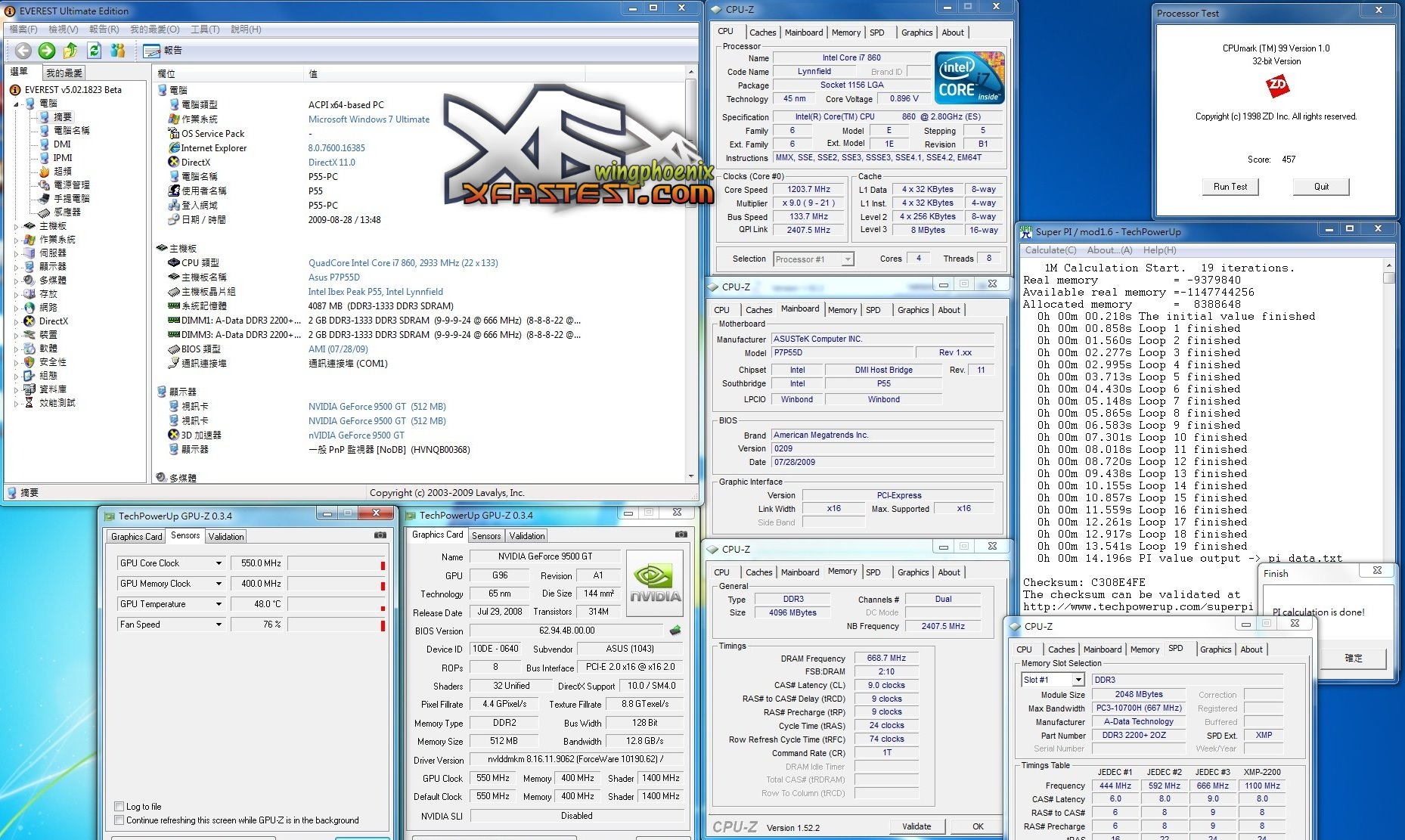Enable Continue refreshing in background checkbox
This screenshot has width=1405, height=840.
tap(119, 820)
